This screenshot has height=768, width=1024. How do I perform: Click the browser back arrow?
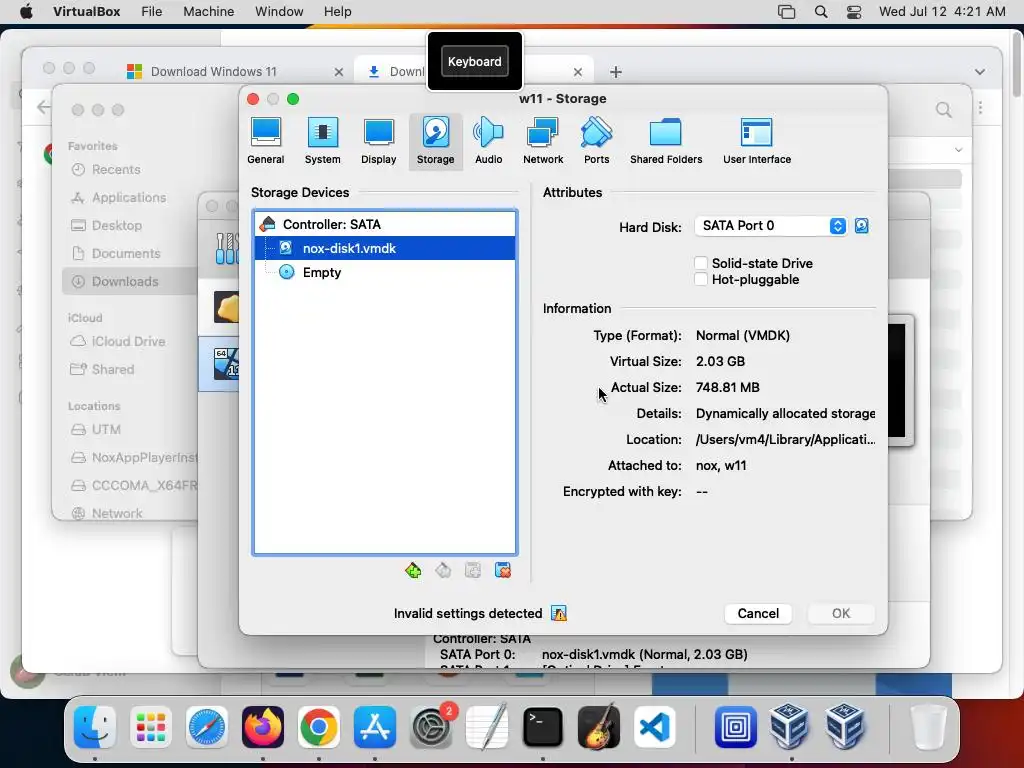point(43,107)
